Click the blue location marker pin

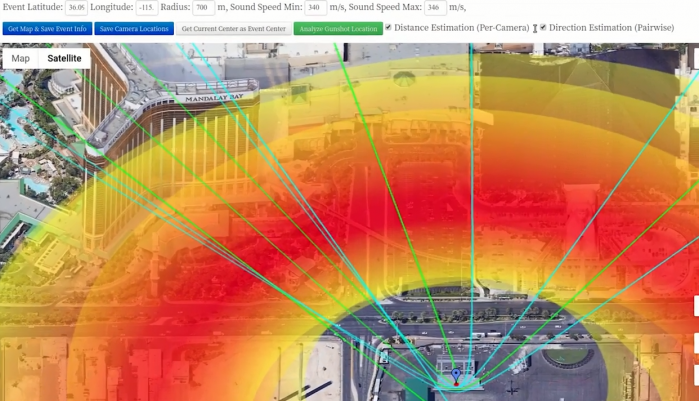[x=456, y=375]
